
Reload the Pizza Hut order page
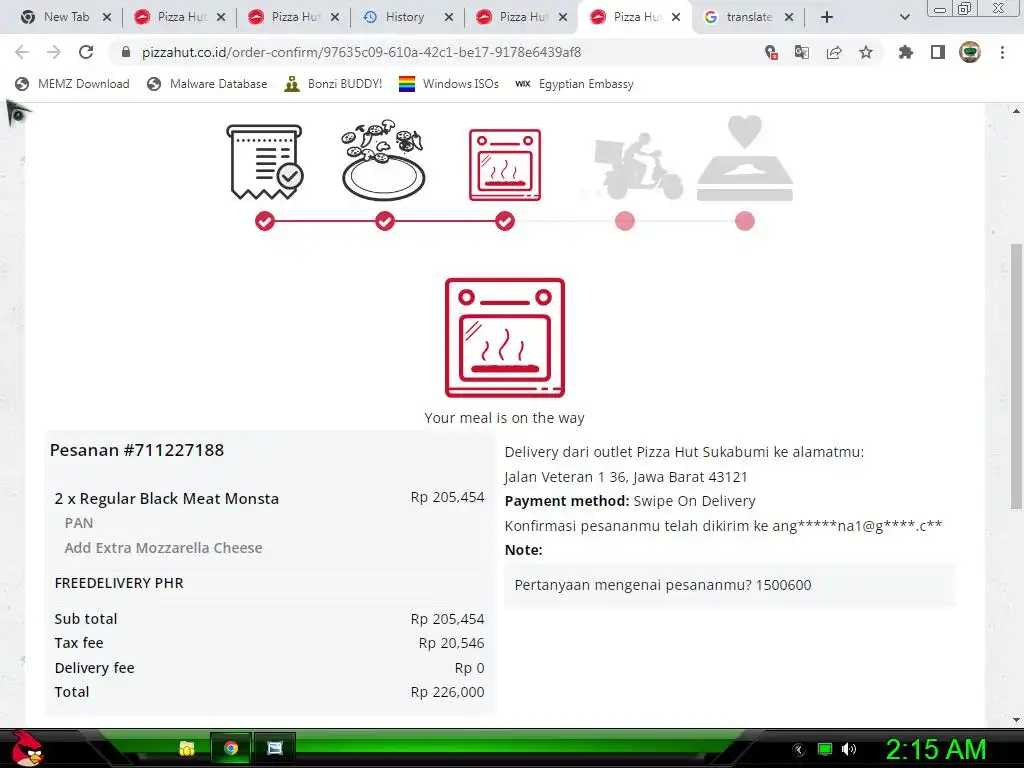point(86,52)
